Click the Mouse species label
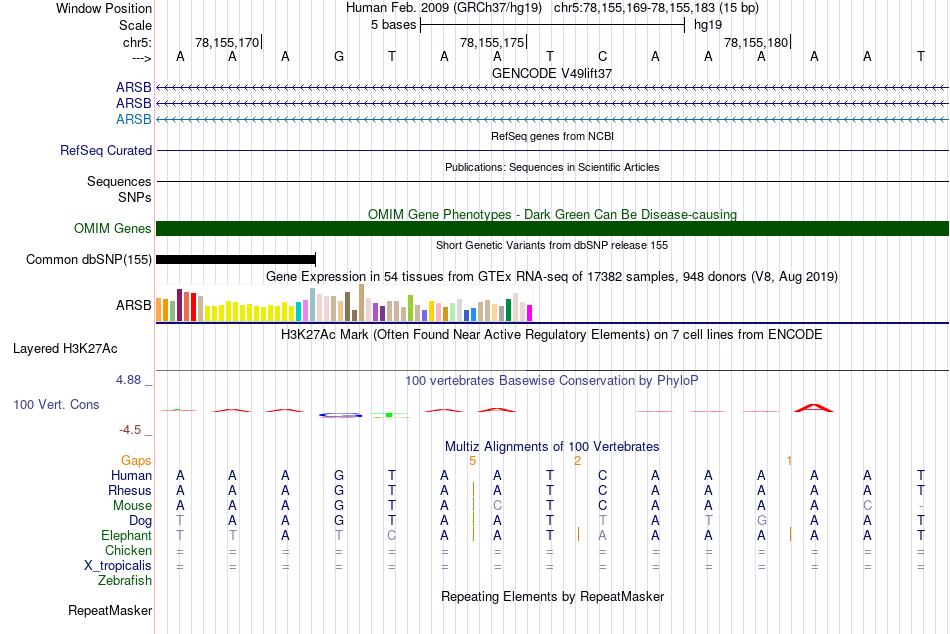The height and width of the screenshot is (634, 950). pos(132,506)
